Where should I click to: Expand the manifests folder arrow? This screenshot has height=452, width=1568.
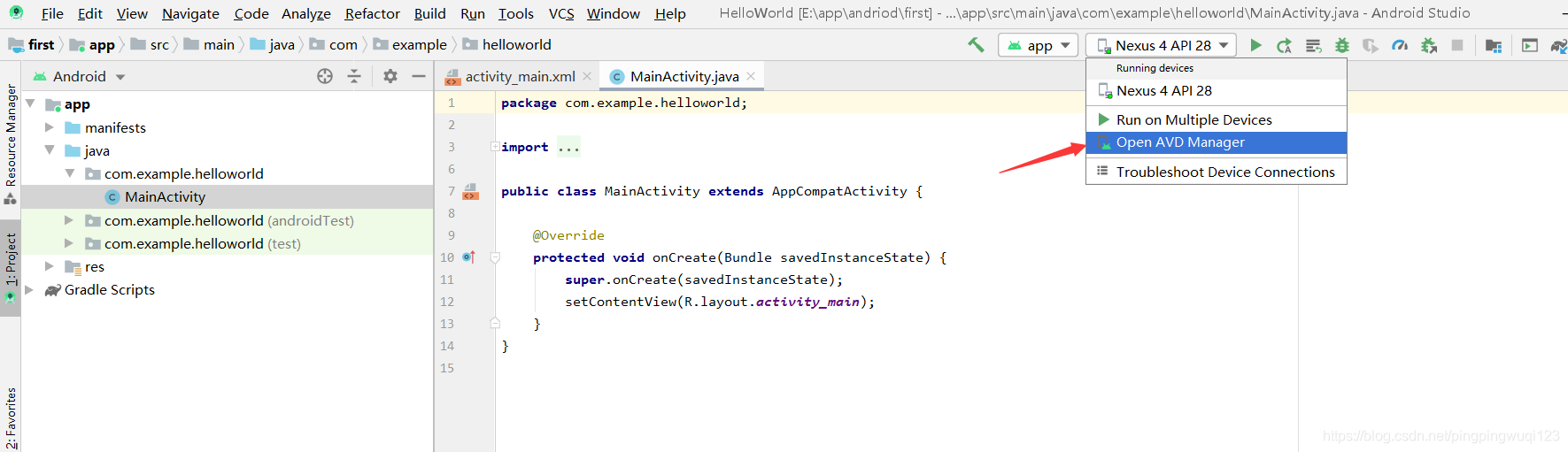click(x=50, y=127)
